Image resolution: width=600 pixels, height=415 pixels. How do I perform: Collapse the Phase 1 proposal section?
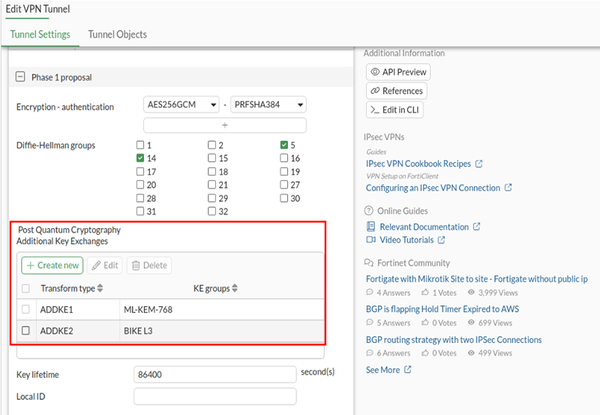tap(21, 77)
